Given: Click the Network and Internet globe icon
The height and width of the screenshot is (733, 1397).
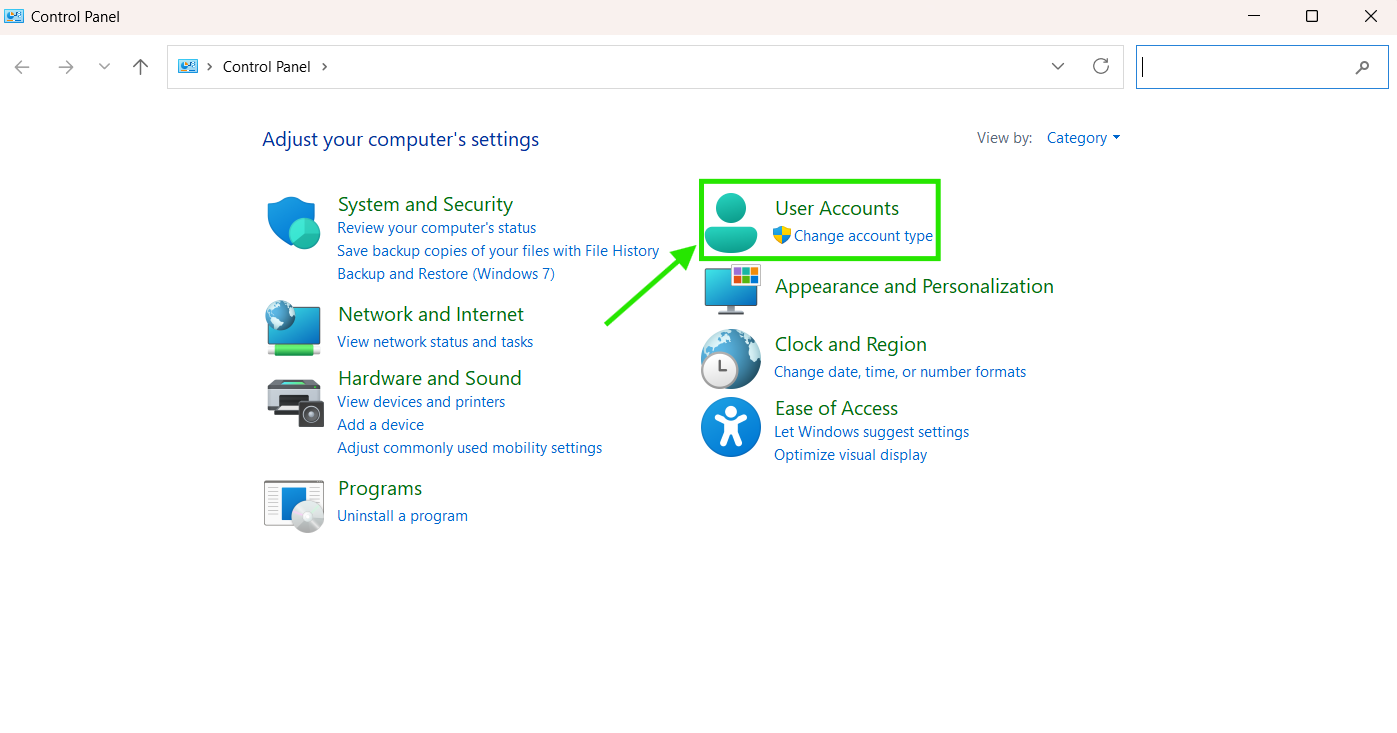Looking at the screenshot, I should point(293,327).
